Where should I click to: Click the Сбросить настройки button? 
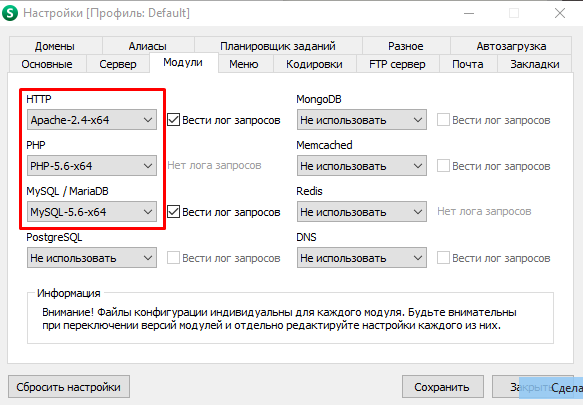(69, 387)
